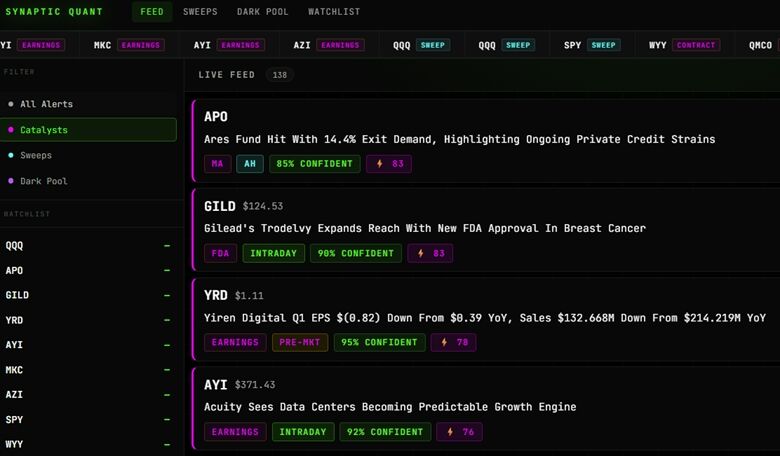
Task: Remove MKC from watchlist with minus icon
Action: (x=167, y=370)
